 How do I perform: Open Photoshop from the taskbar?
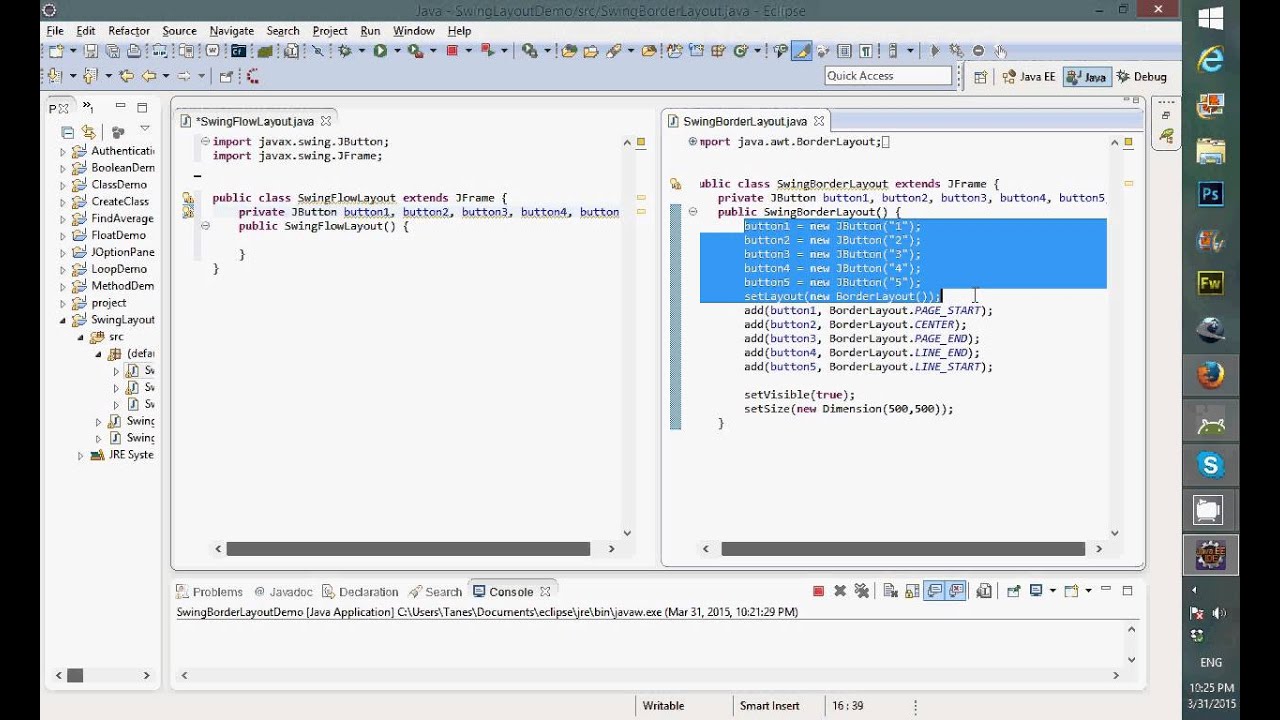(1211, 194)
